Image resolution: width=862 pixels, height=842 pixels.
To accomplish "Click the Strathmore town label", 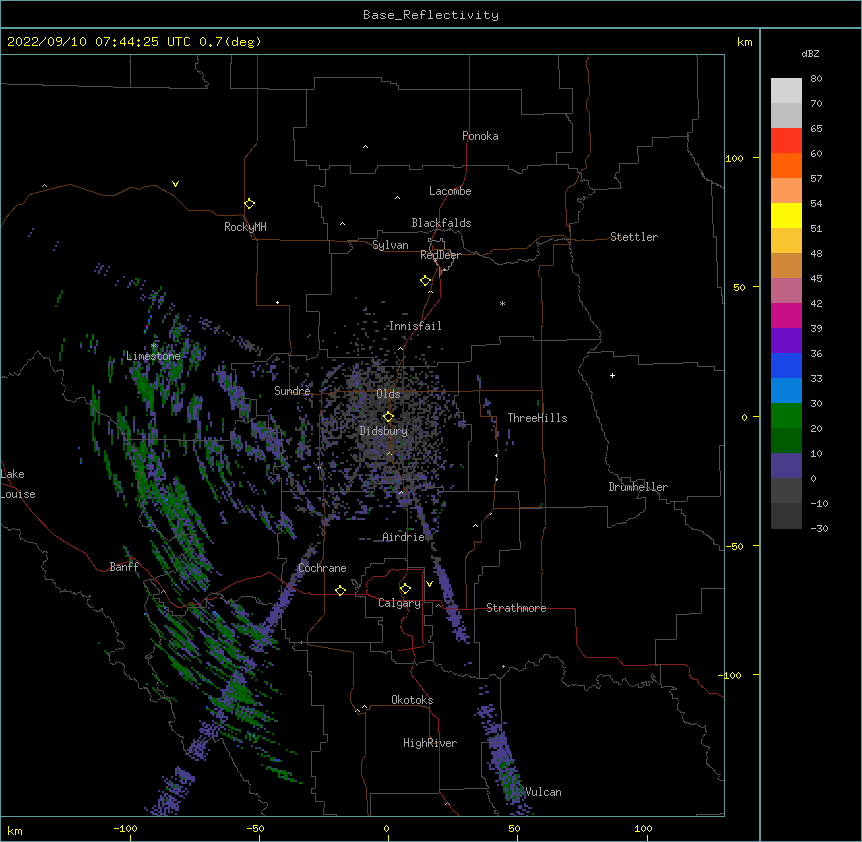I will tap(516, 608).
